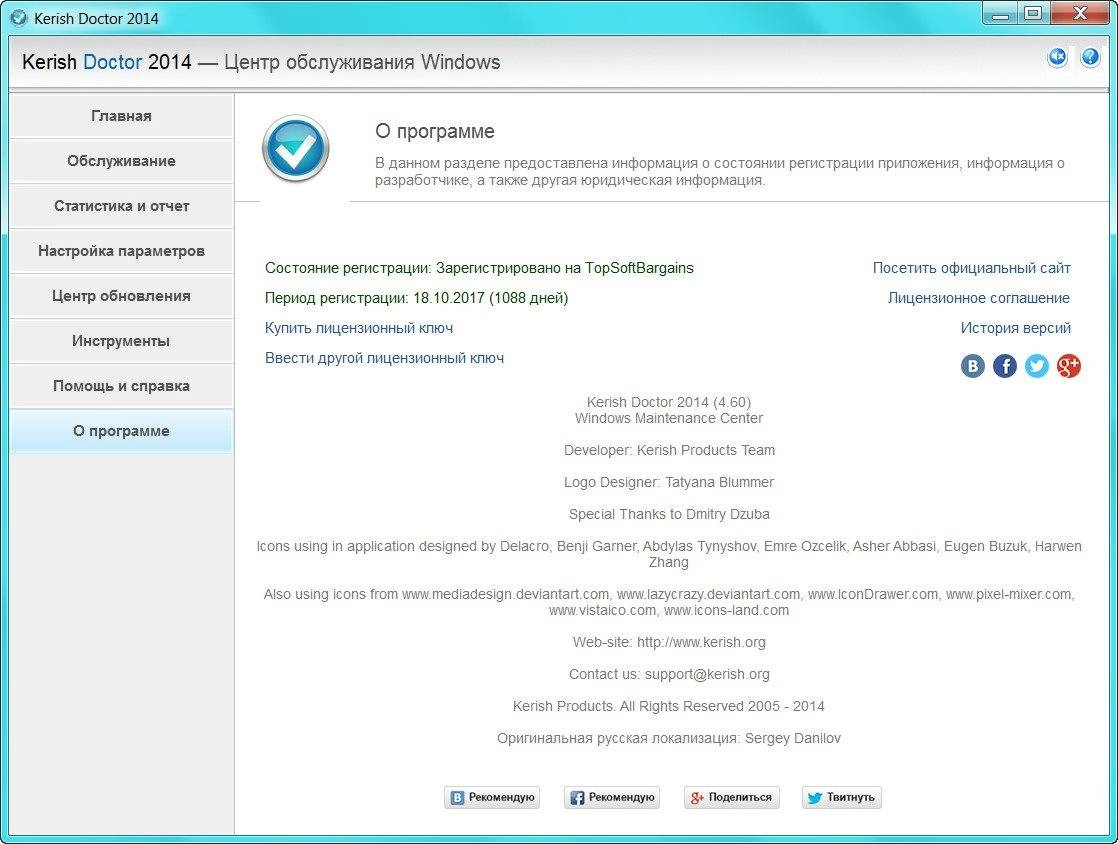Image resolution: width=1118 pixels, height=844 pixels.
Task: Click Special Thanks to Dmitry Dzuba text
Action: 669,514
